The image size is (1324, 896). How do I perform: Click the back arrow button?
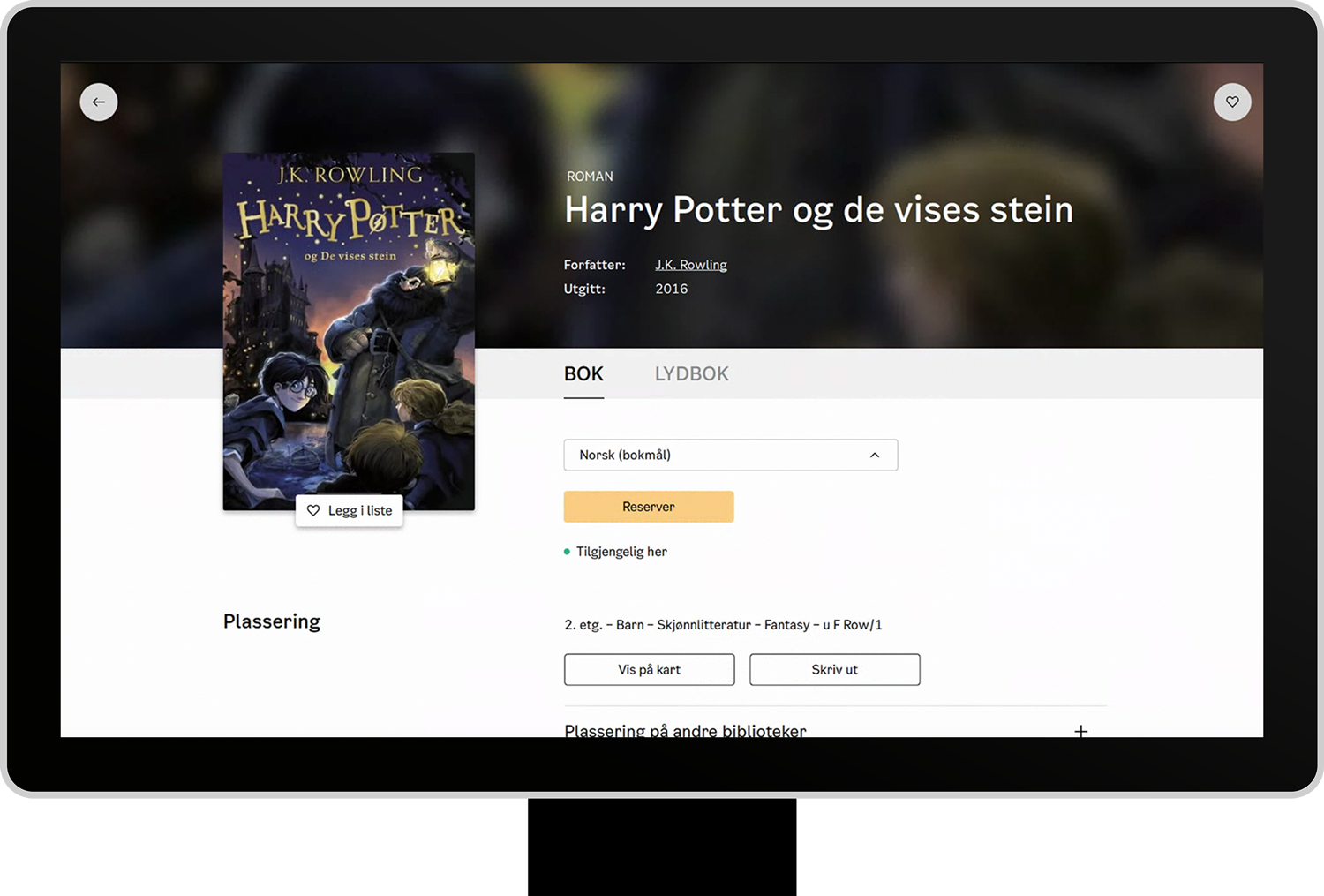[x=99, y=102]
